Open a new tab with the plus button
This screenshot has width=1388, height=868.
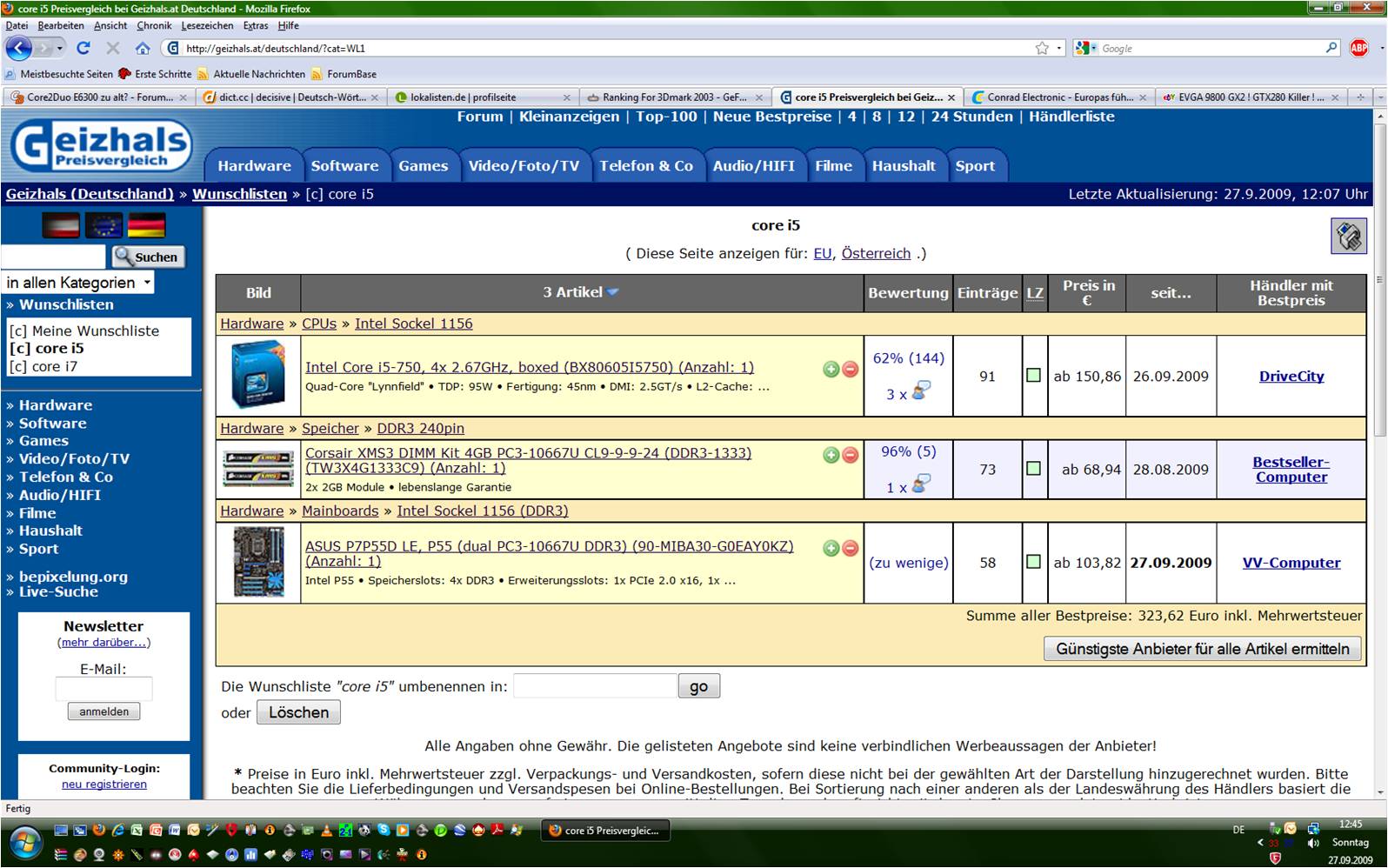click(1360, 97)
